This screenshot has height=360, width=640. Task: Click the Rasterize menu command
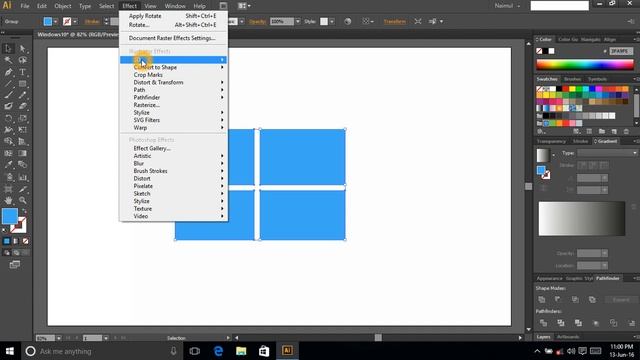point(174,105)
